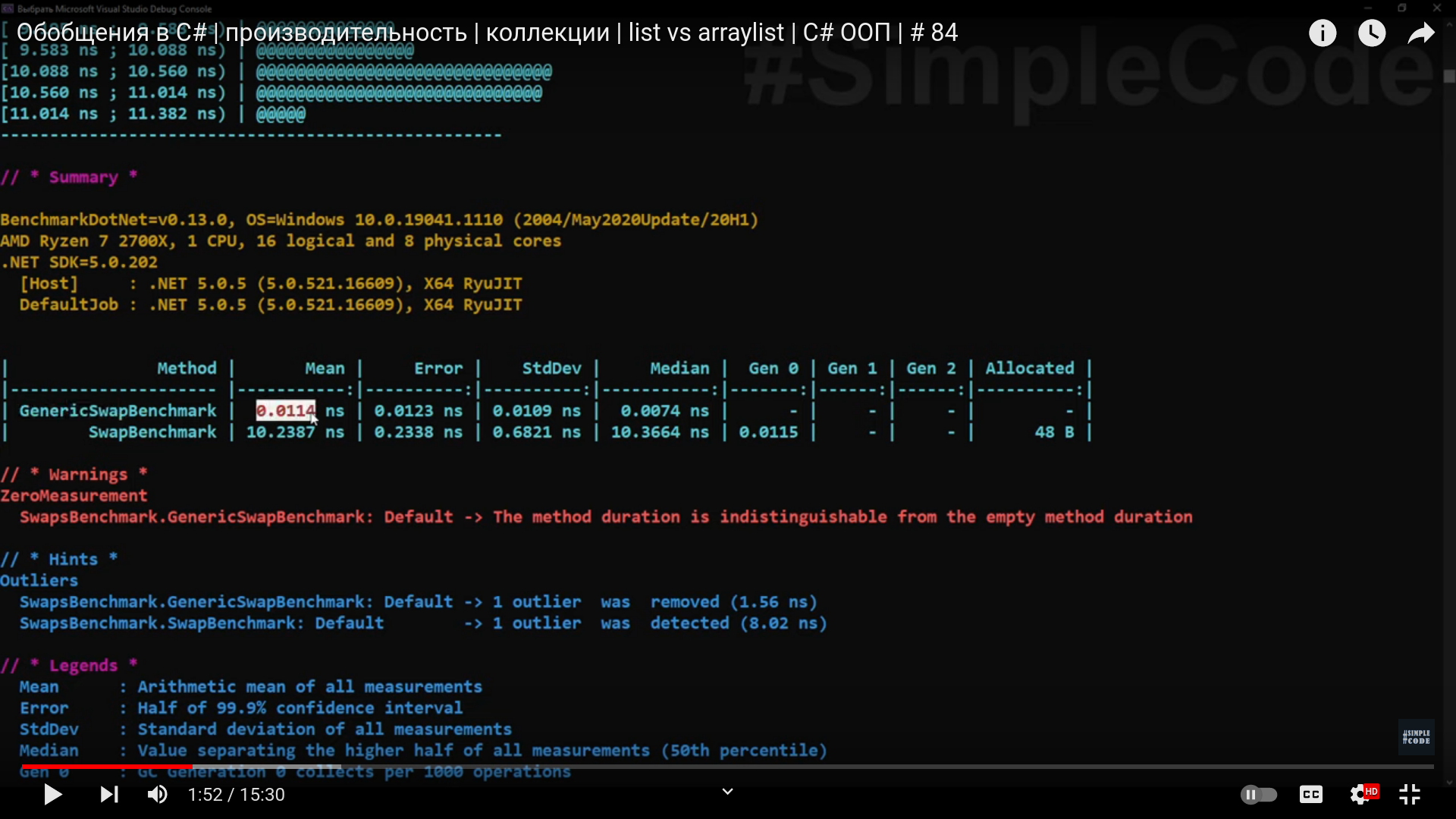
Task: Open video quality settings gear
Action: pos(1360,794)
